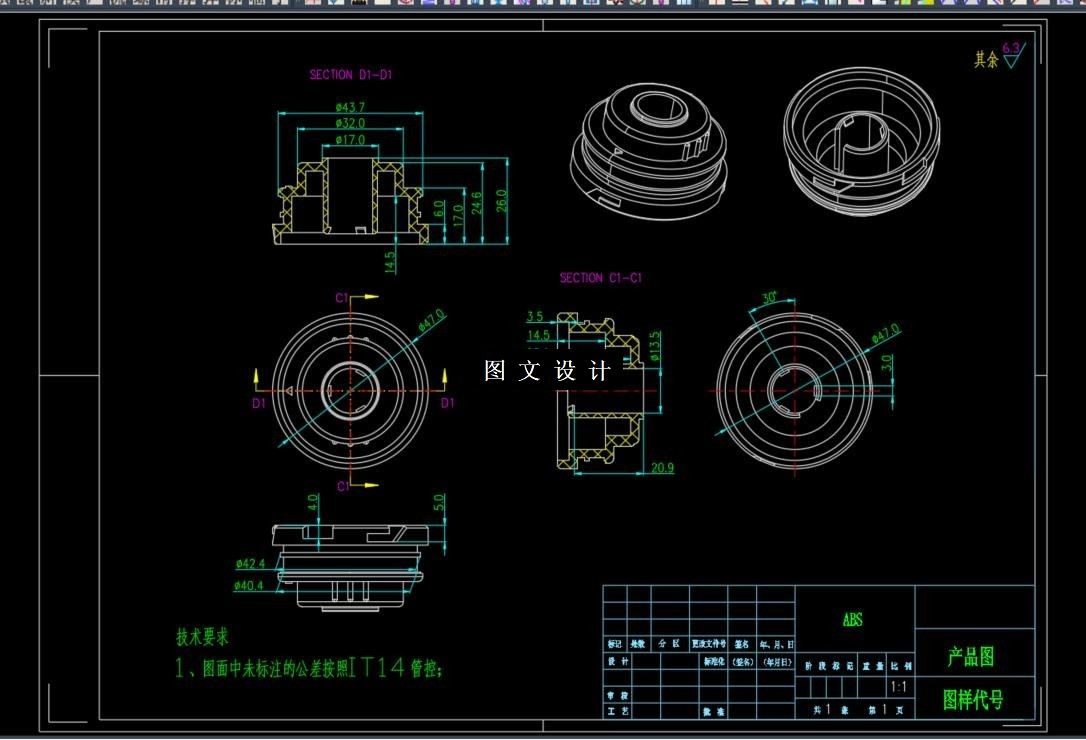Select the 20.9 dimension text

(x=662, y=468)
